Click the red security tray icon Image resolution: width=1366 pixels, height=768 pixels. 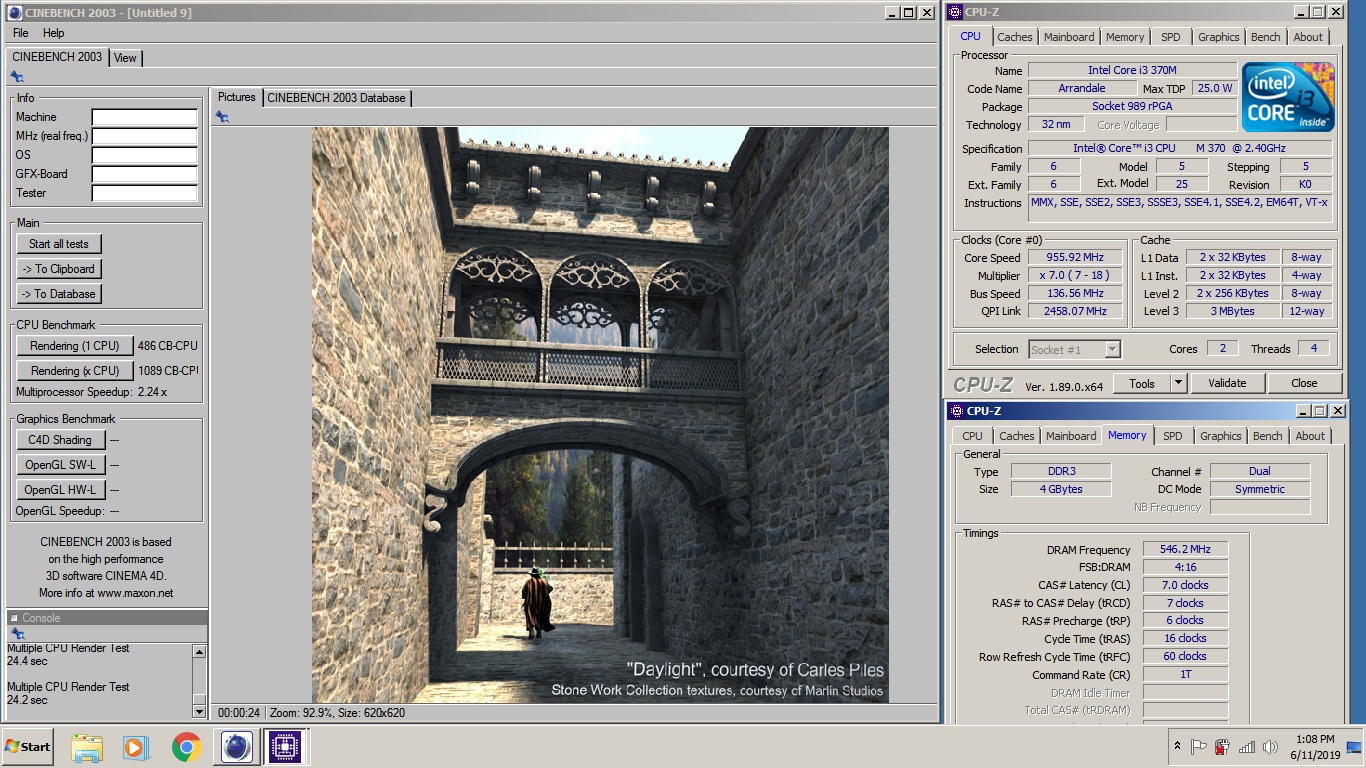1222,747
